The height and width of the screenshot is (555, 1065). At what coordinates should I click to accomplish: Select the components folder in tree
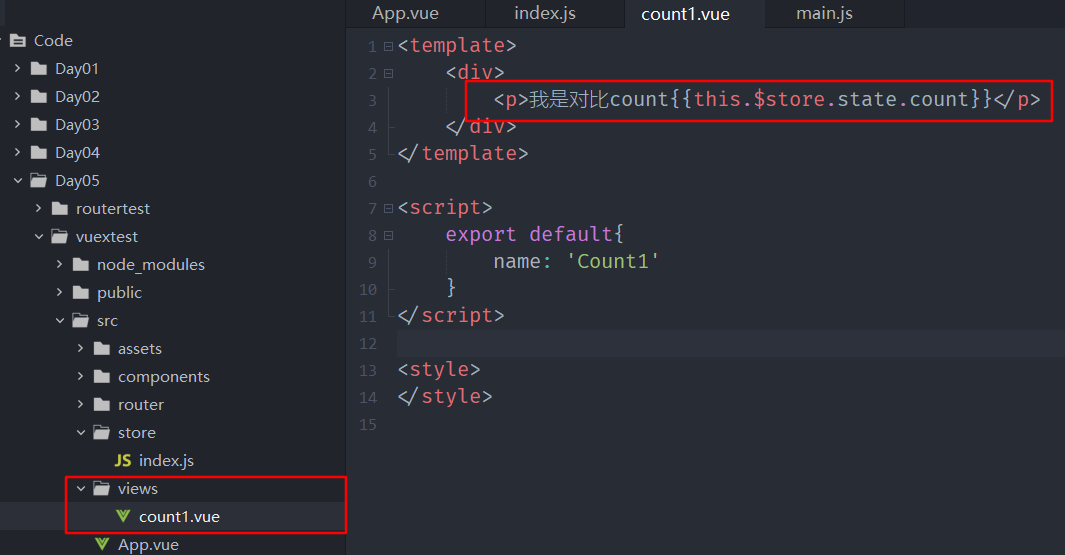(163, 377)
